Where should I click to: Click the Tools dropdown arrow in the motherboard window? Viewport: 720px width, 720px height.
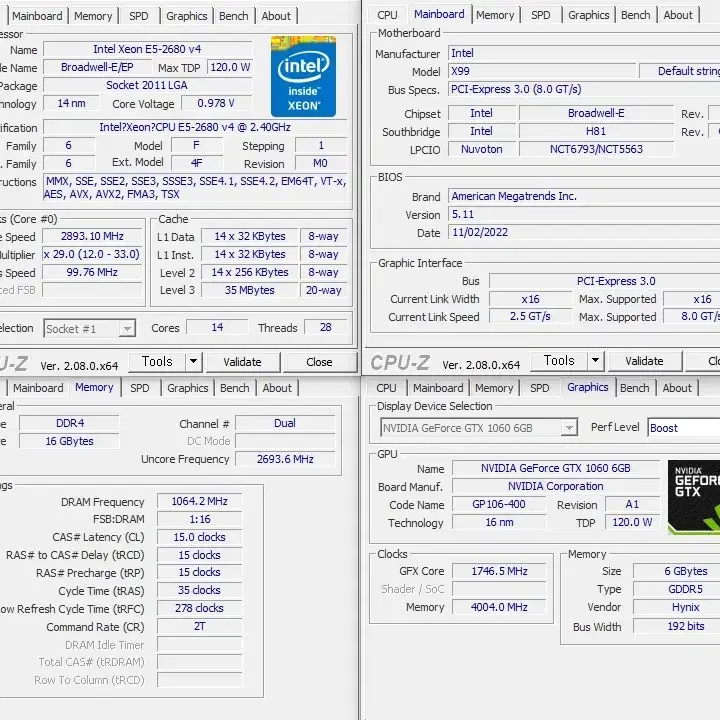pyautogui.click(x=596, y=361)
